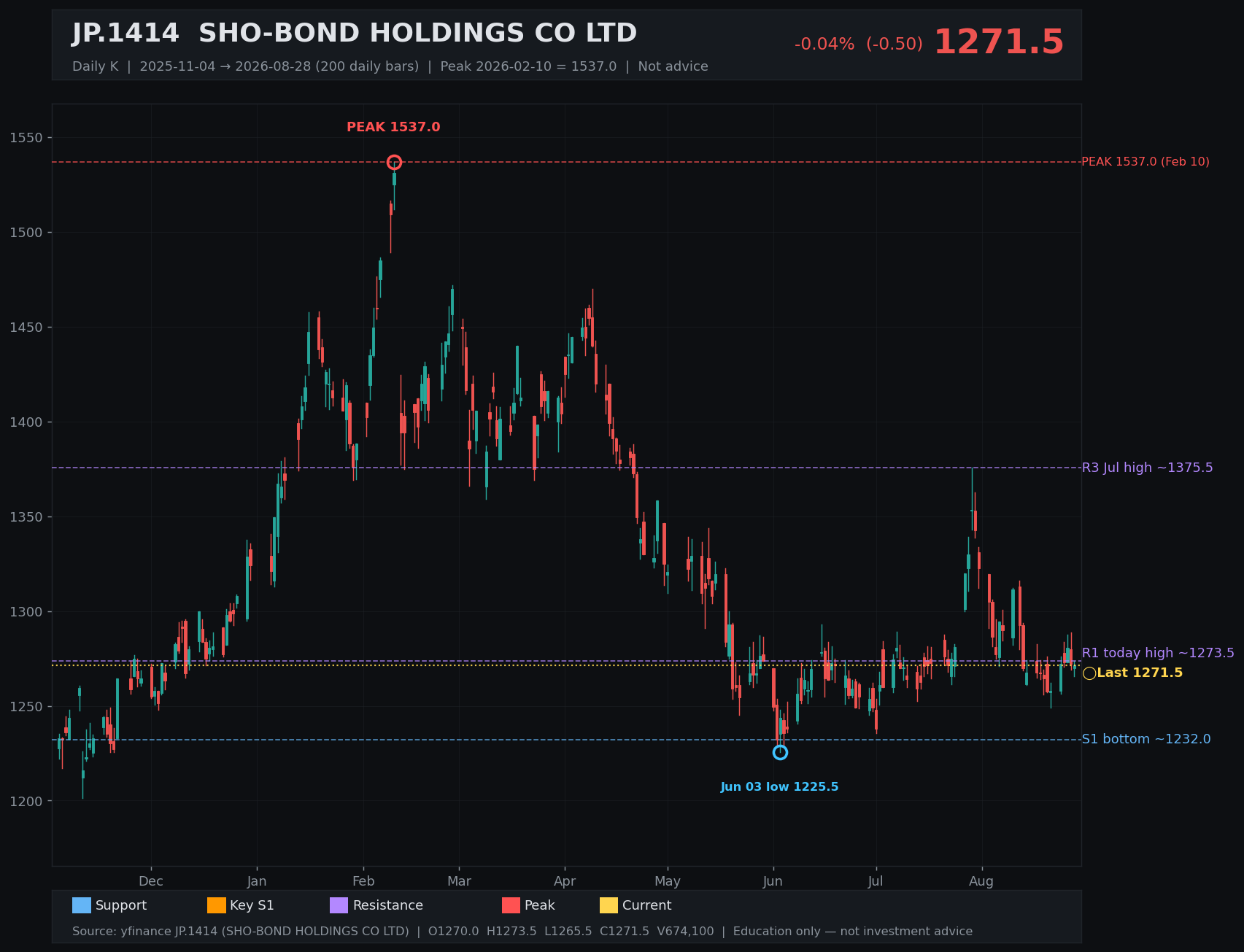This screenshot has height=952, width=1244.
Task: Click the '-0.04% (-0.50)' change value
Action: pyautogui.click(x=859, y=44)
